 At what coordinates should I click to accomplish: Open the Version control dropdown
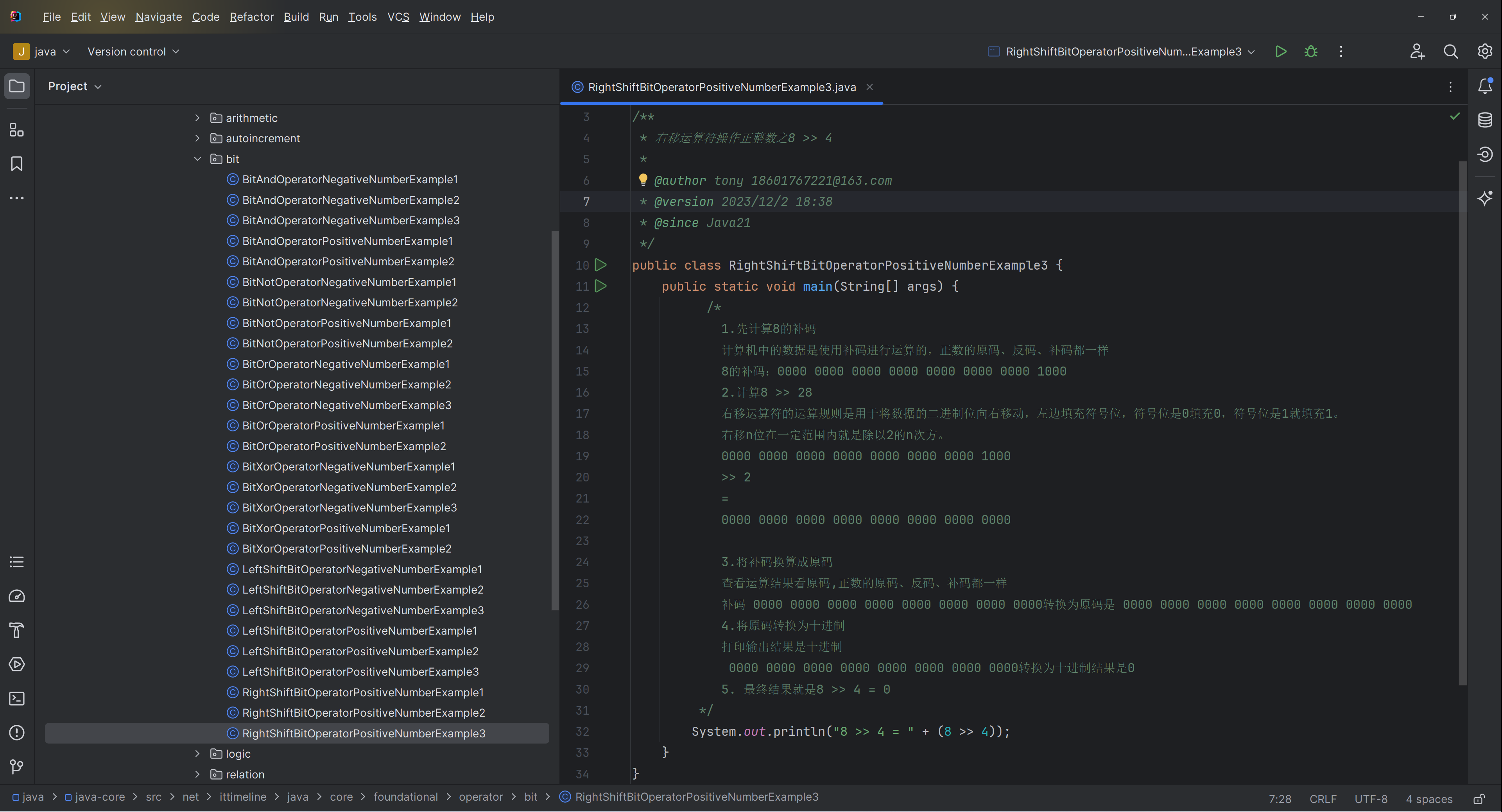133,51
